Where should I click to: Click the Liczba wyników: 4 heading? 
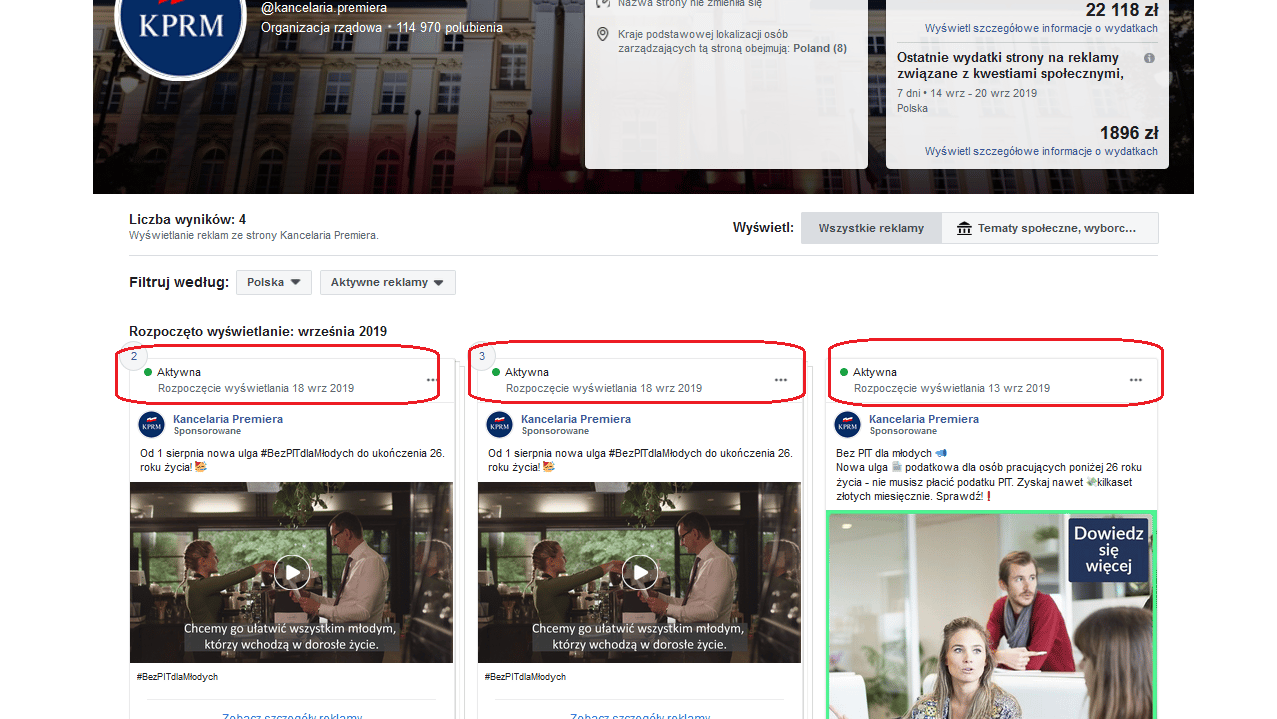pos(187,220)
